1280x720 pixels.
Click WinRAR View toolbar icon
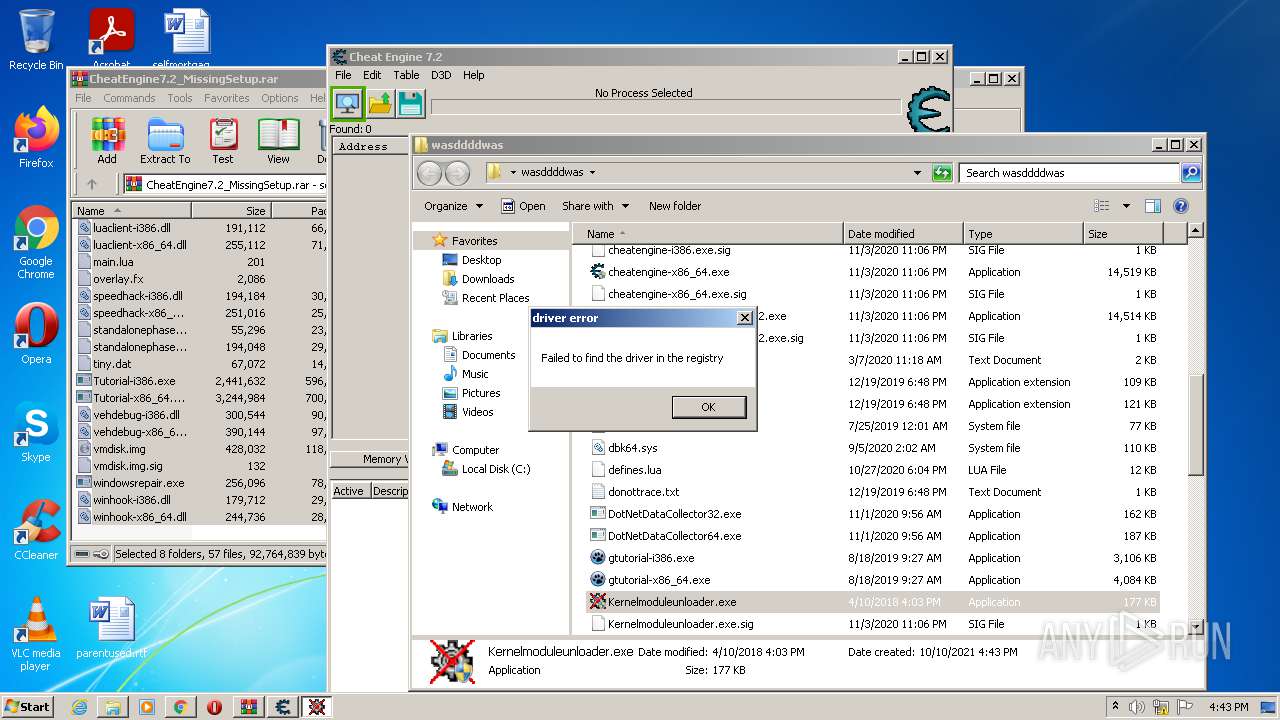278,141
